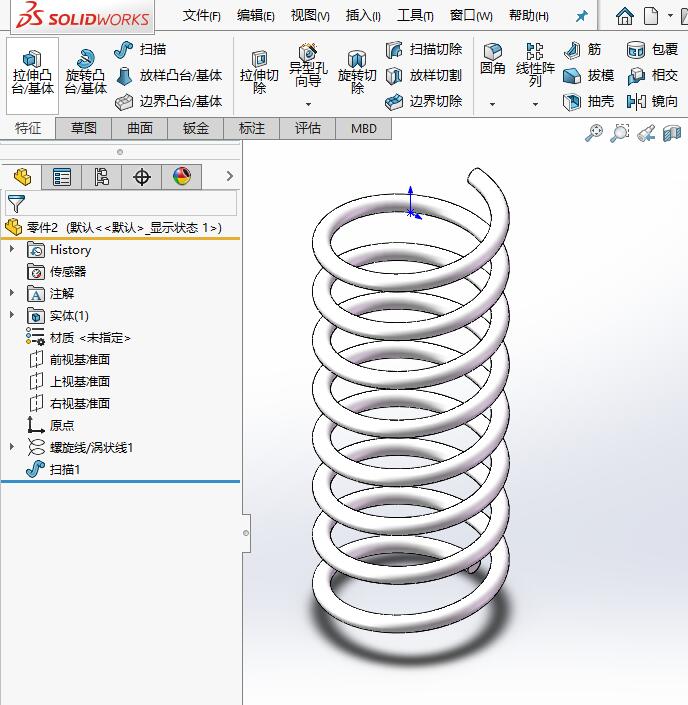Choose the 边界凸台/基体 boundary boss tool
Screen dimensions: 688x705
pyautogui.click(x=169, y=102)
